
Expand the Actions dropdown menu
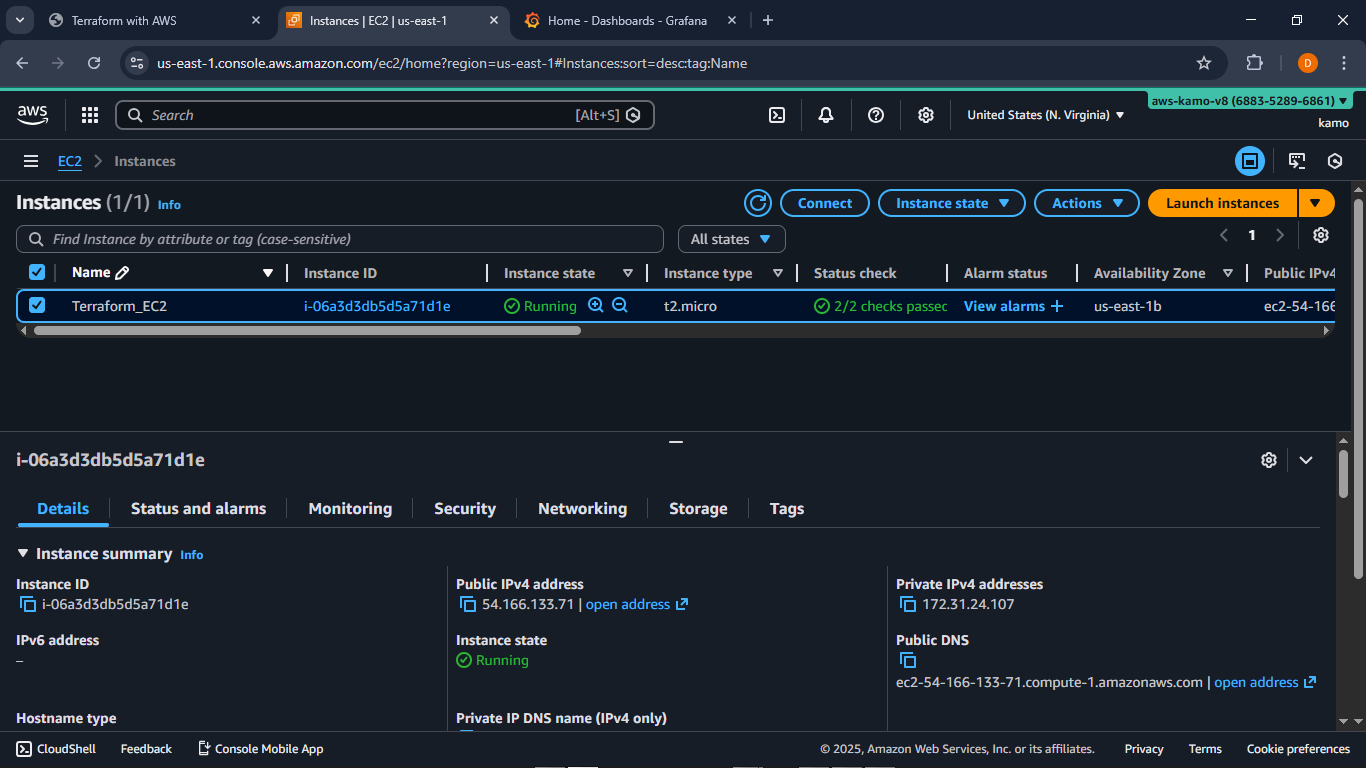pos(1086,203)
